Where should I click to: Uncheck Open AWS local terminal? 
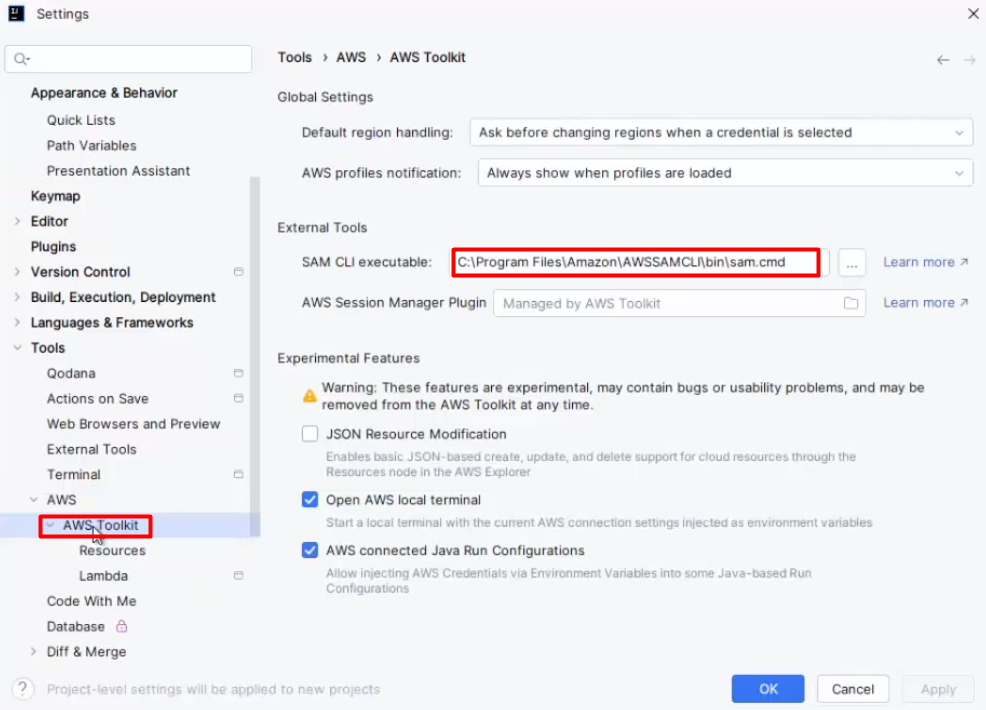(310, 499)
